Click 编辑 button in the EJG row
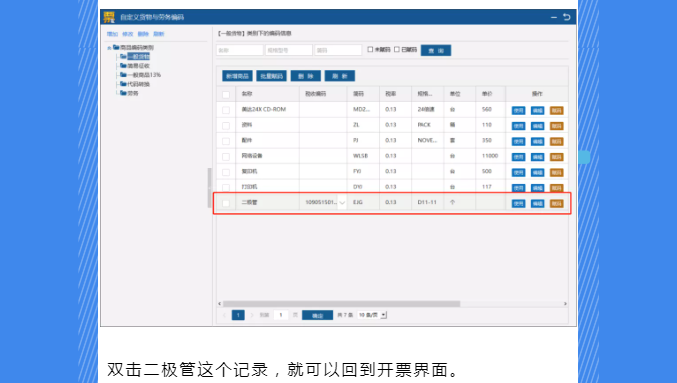677x383 pixels. pos(538,203)
